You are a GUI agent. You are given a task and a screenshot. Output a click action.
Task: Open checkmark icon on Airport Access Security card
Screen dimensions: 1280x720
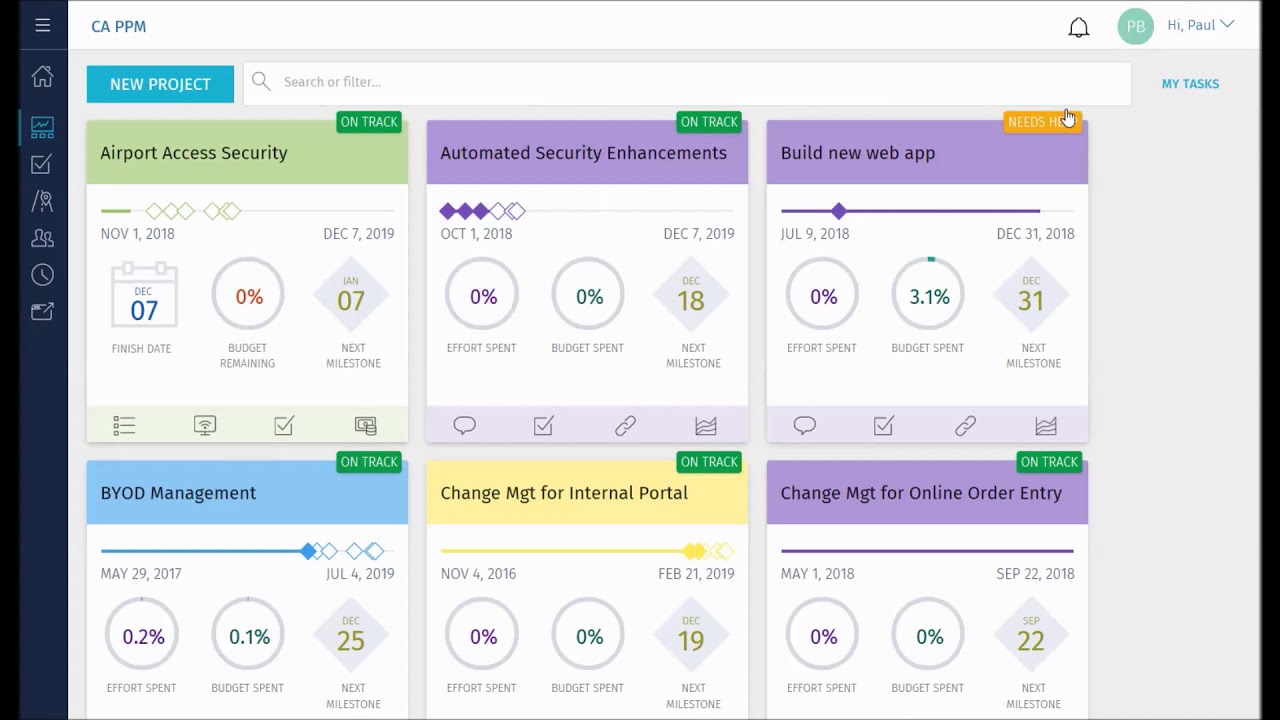coord(284,426)
